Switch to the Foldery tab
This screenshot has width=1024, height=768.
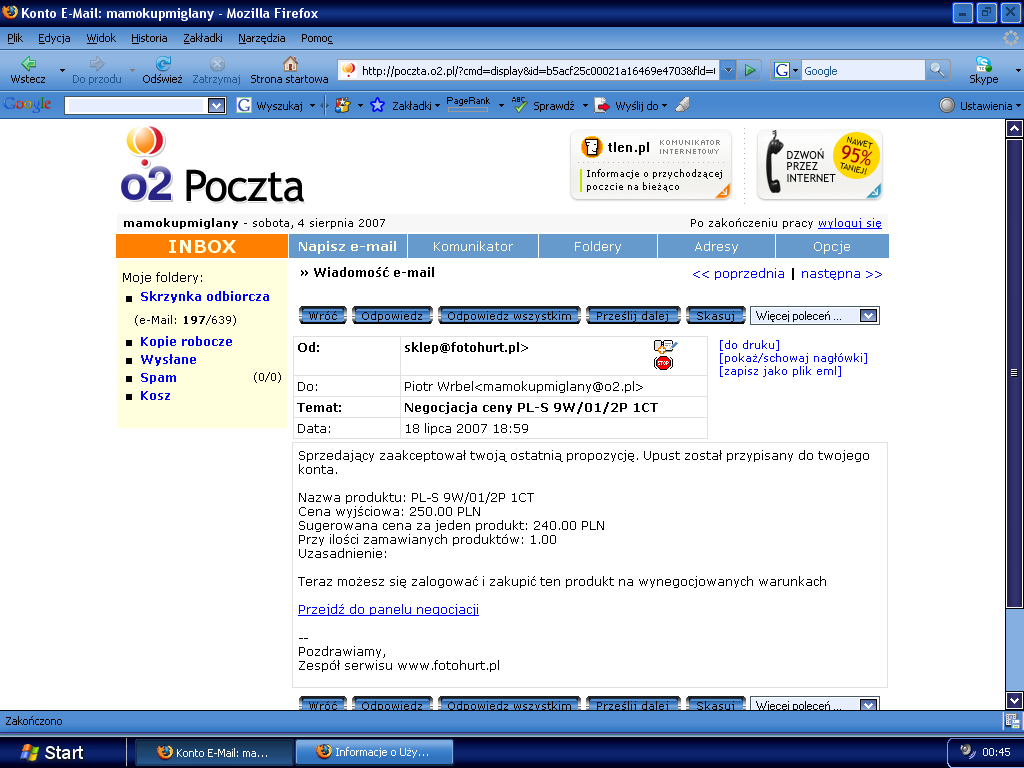tap(598, 246)
